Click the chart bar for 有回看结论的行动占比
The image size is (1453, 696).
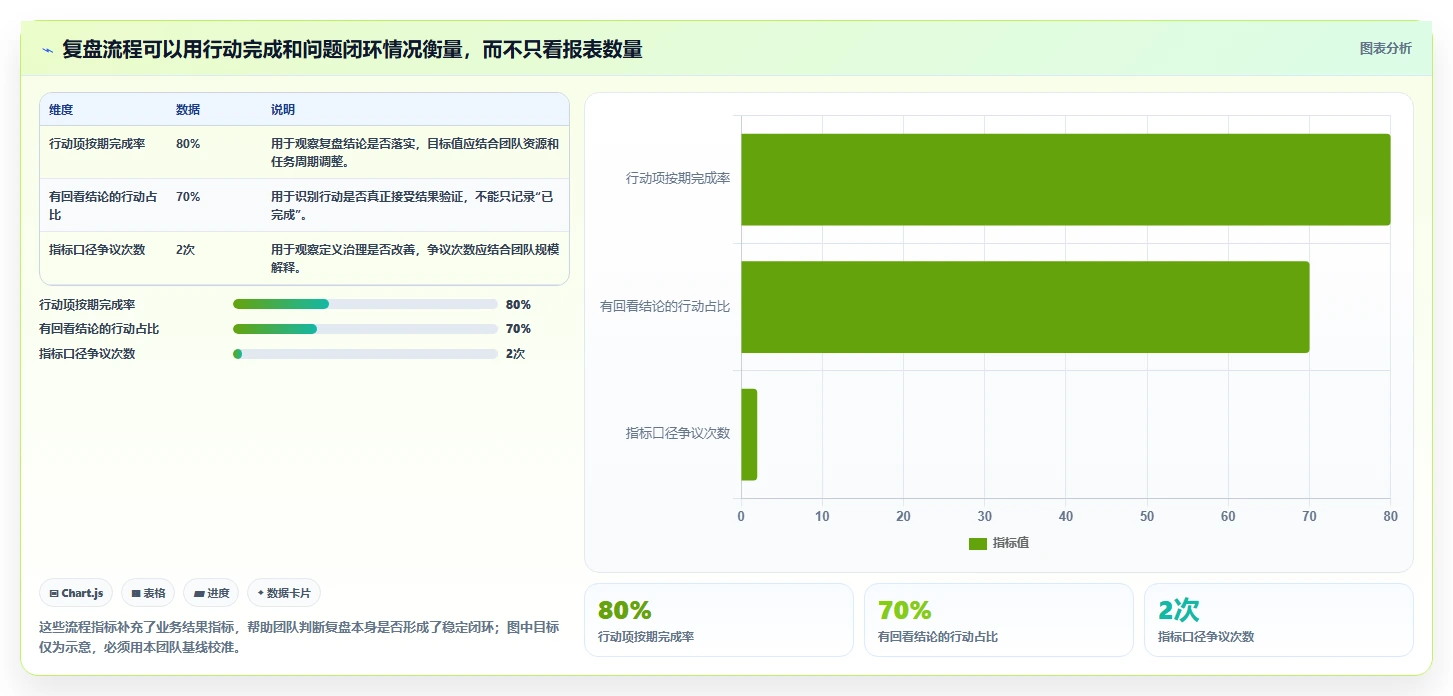tap(1025, 307)
